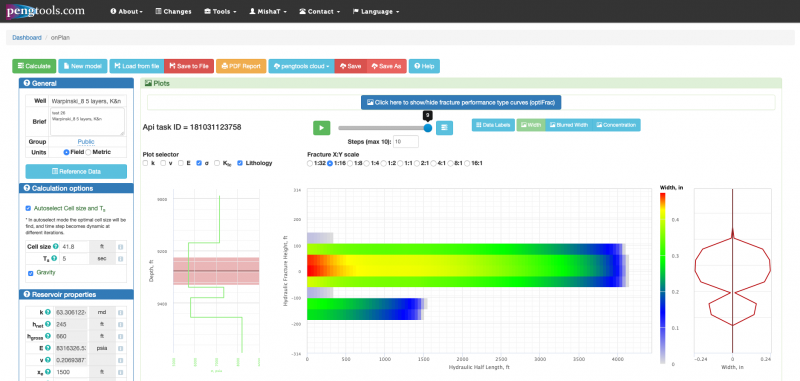
Task: Expand the Tools menu in navbar
Action: pyautogui.click(x=220, y=11)
